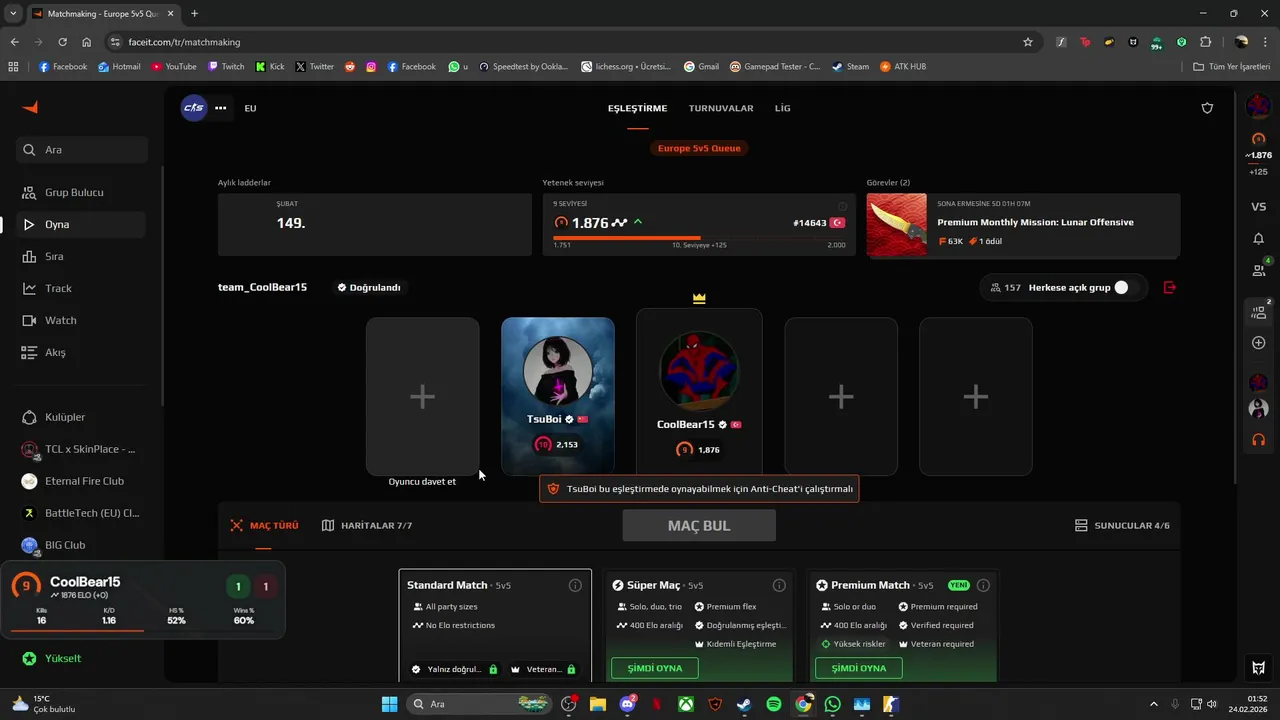Click the FACEIT logo in sidebar
This screenshot has height=720, width=1280.
(29, 107)
